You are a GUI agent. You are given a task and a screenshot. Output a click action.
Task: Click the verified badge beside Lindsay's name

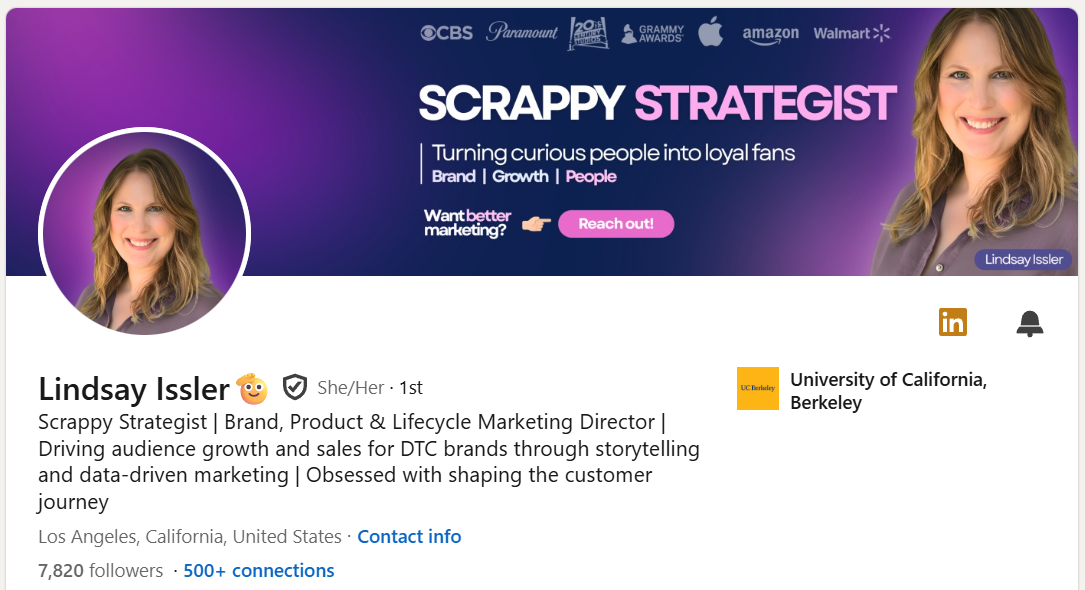click(295, 387)
